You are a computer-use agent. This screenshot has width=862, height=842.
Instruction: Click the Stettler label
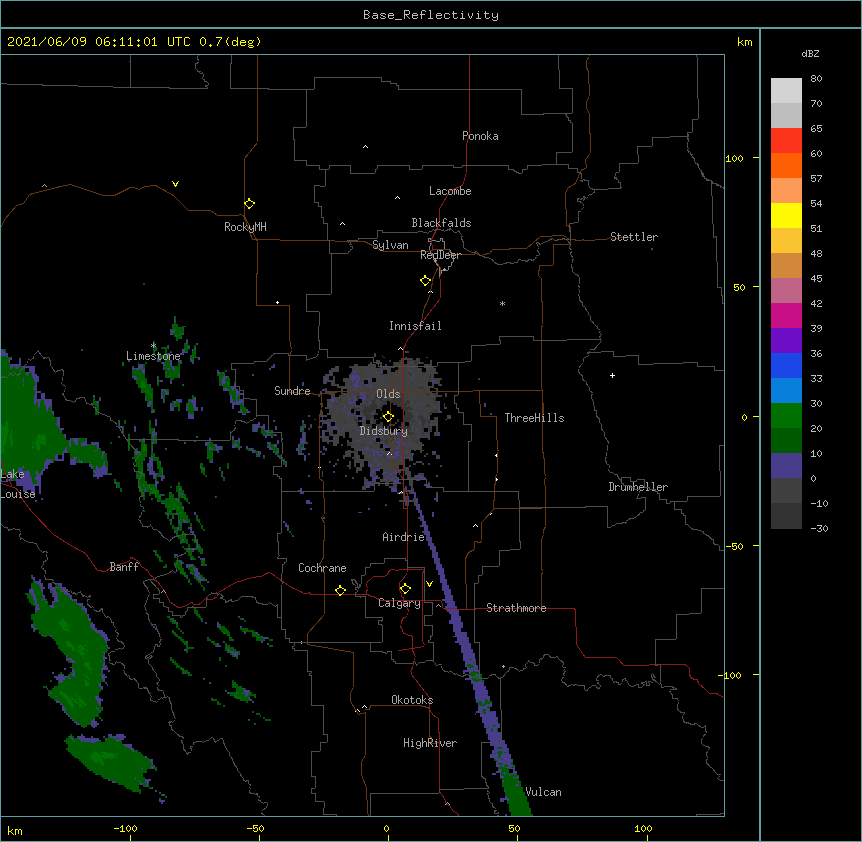pos(634,237)
